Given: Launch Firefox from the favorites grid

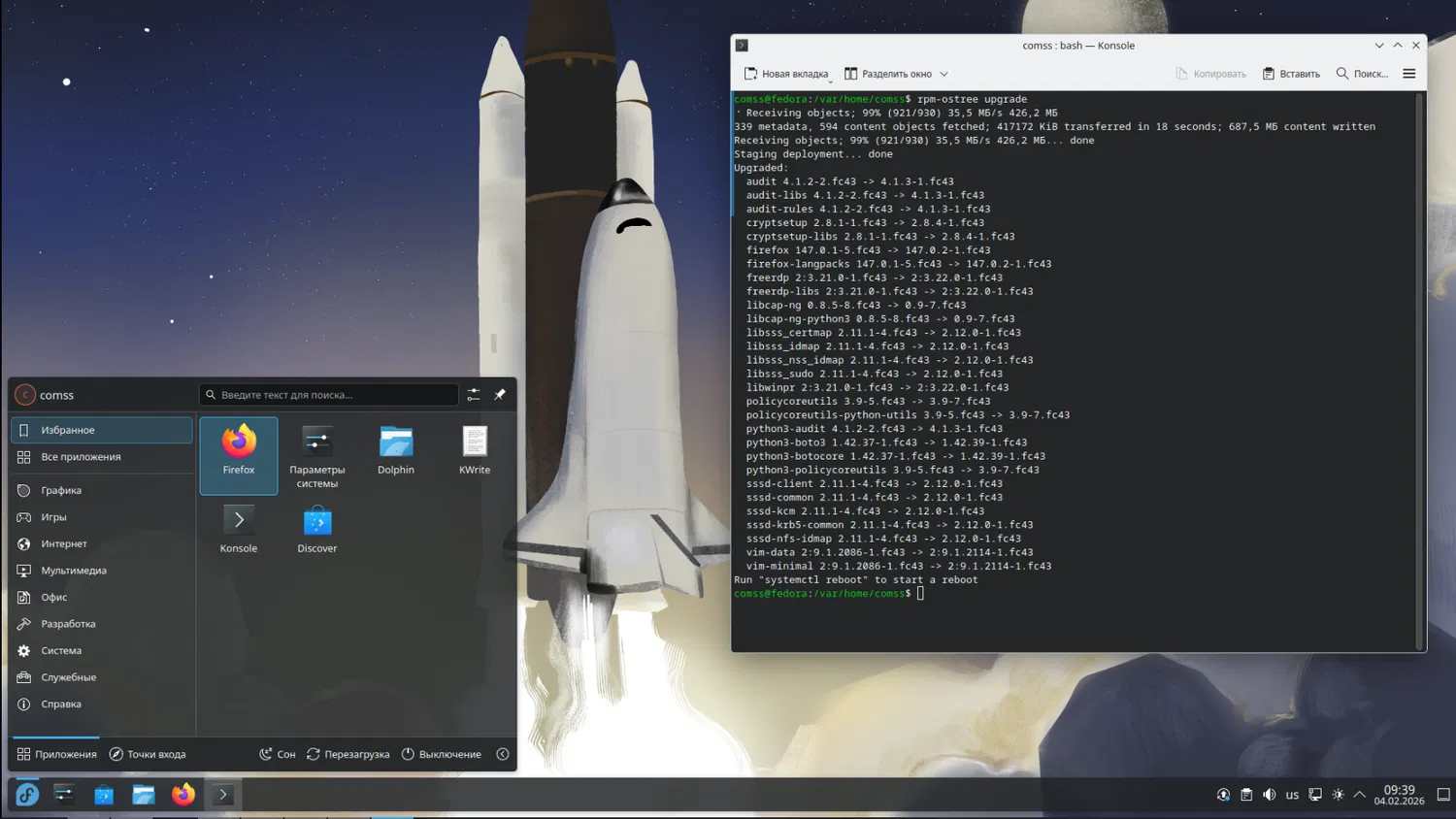Looking at the screenshot, I should click(x=239, y=456).
